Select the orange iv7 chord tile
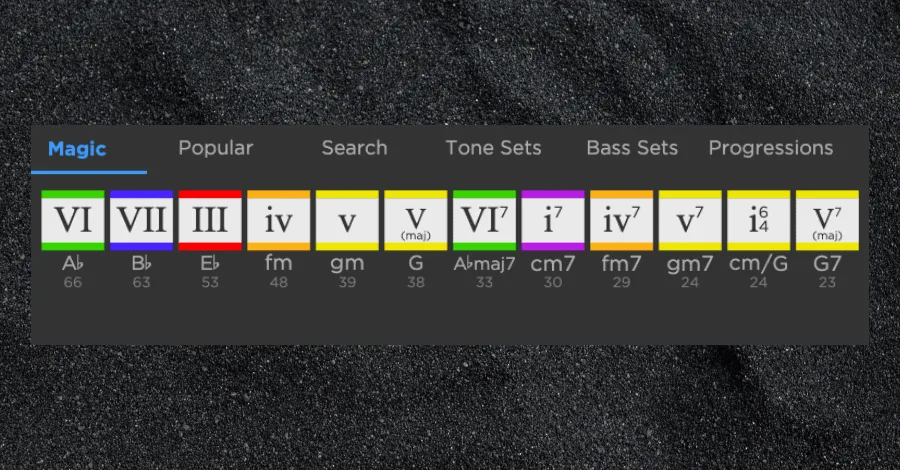900x470 pixels. (622, 220)
